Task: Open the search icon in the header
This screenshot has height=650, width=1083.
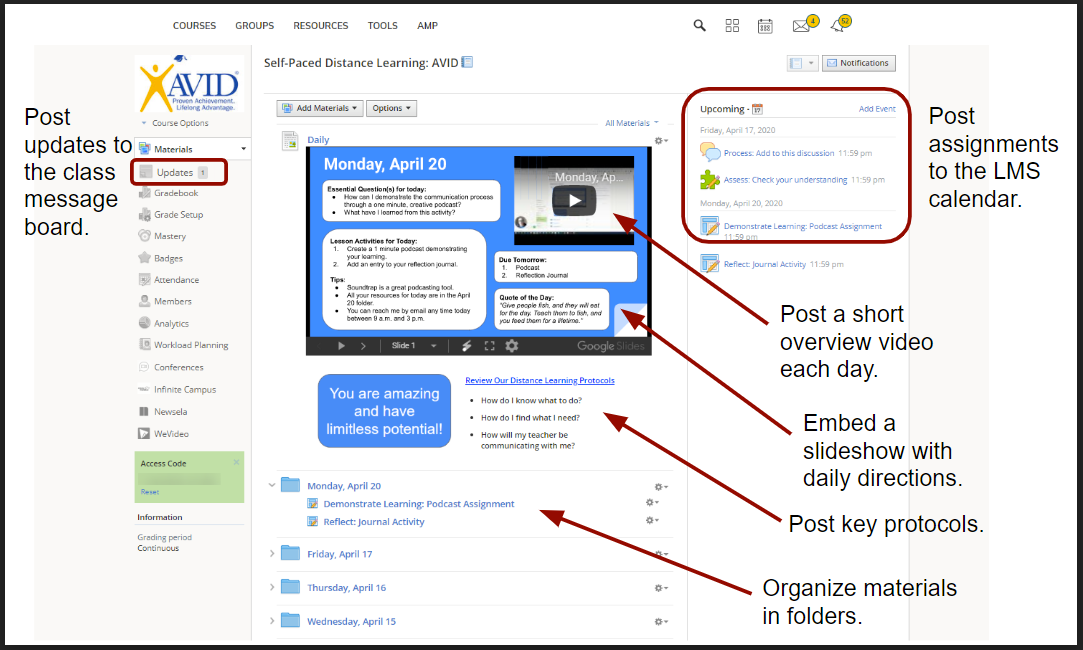Action: click(x=699, y=25)
